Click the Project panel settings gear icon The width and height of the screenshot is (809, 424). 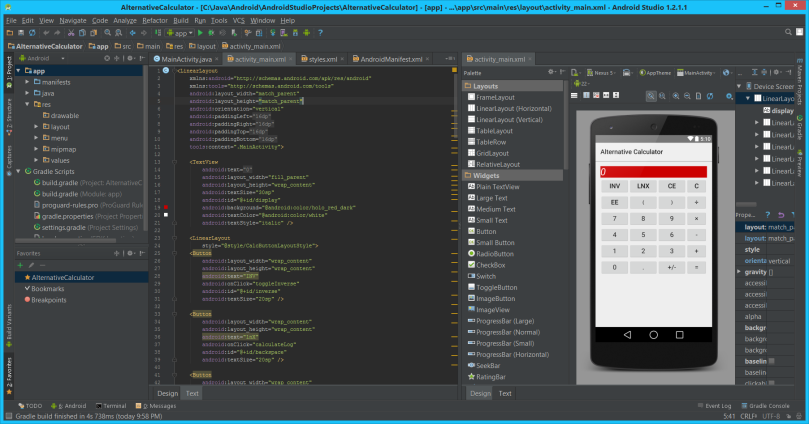pyautogui.click(x=130, y=58)
